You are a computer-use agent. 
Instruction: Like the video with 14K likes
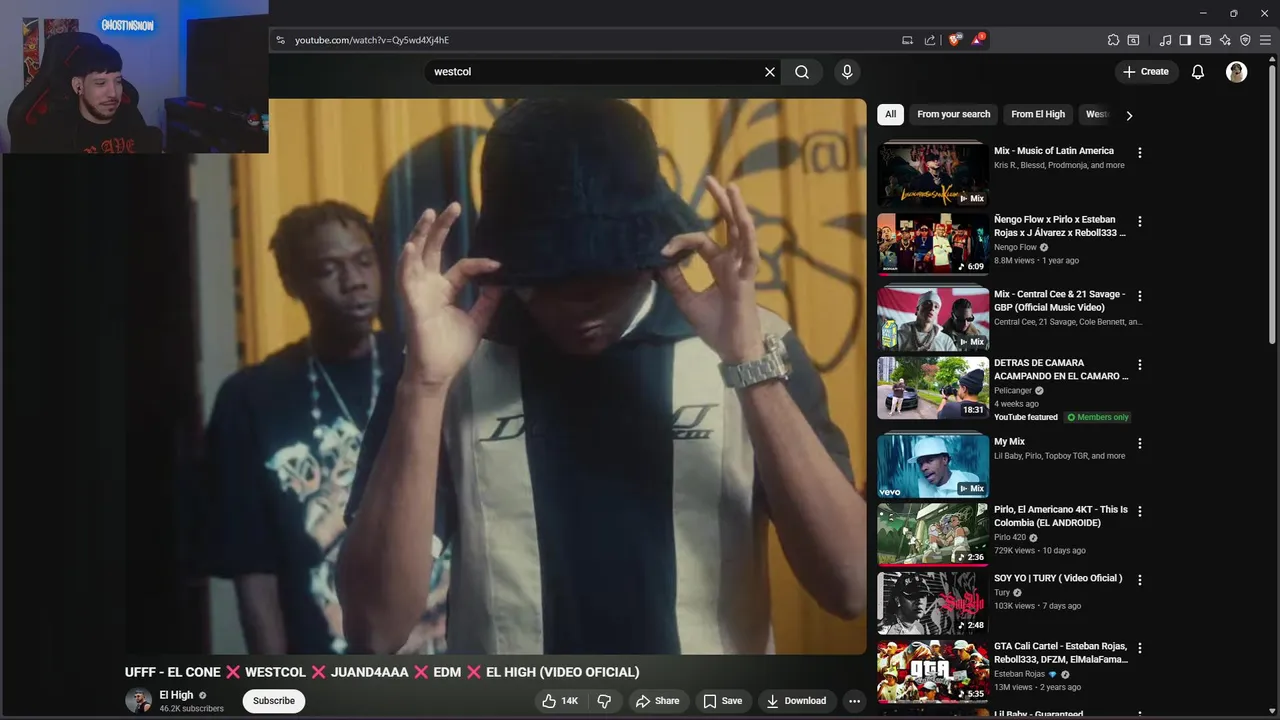(x=560, y=701)
